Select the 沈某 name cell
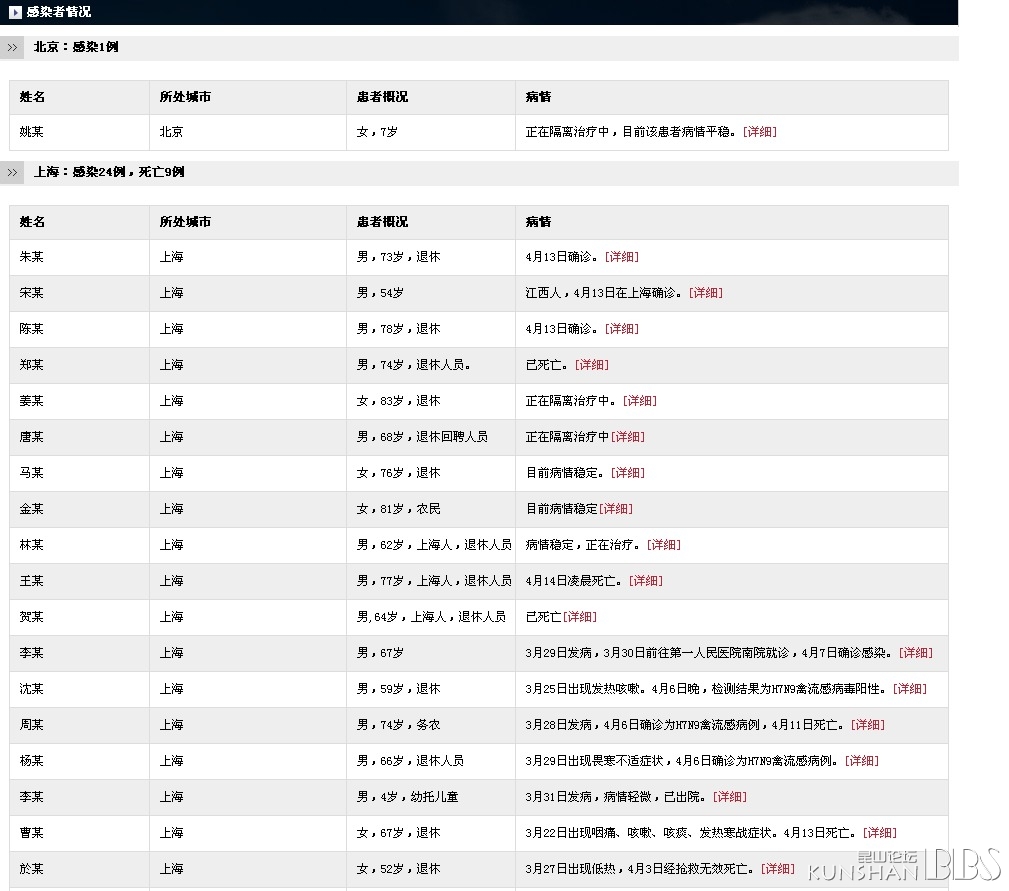This screenshot has width=1009, height=891. pyautogui.click(x=80, y=689)
